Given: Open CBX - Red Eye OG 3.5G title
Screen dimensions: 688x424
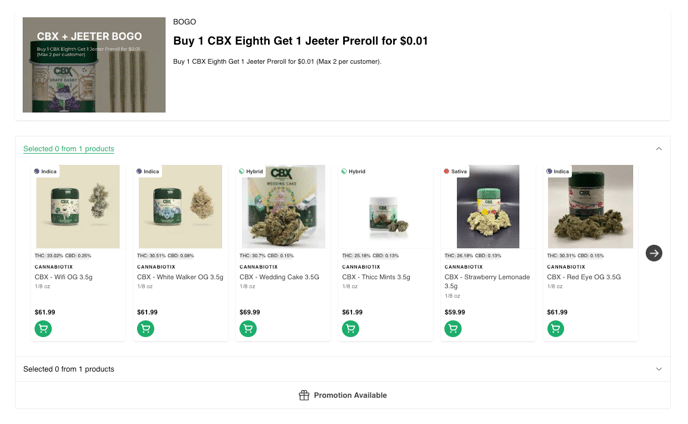Looking at the screenshot, I should 584,277.
